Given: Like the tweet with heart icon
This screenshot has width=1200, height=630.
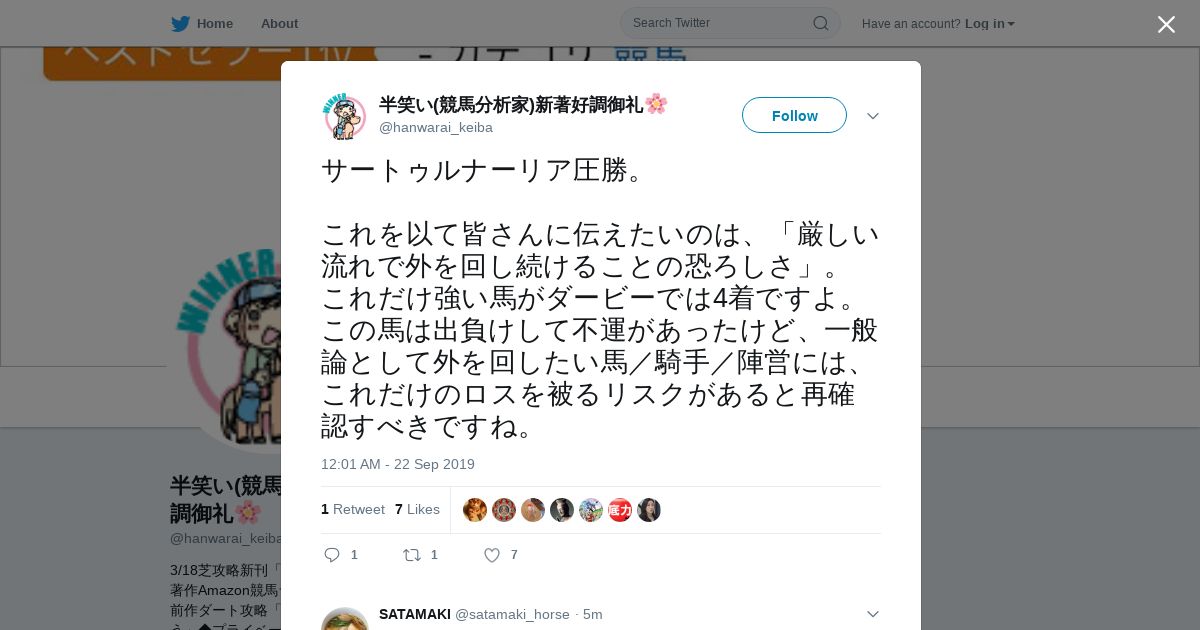Looking at the screenshot, I should click(492, 555).
